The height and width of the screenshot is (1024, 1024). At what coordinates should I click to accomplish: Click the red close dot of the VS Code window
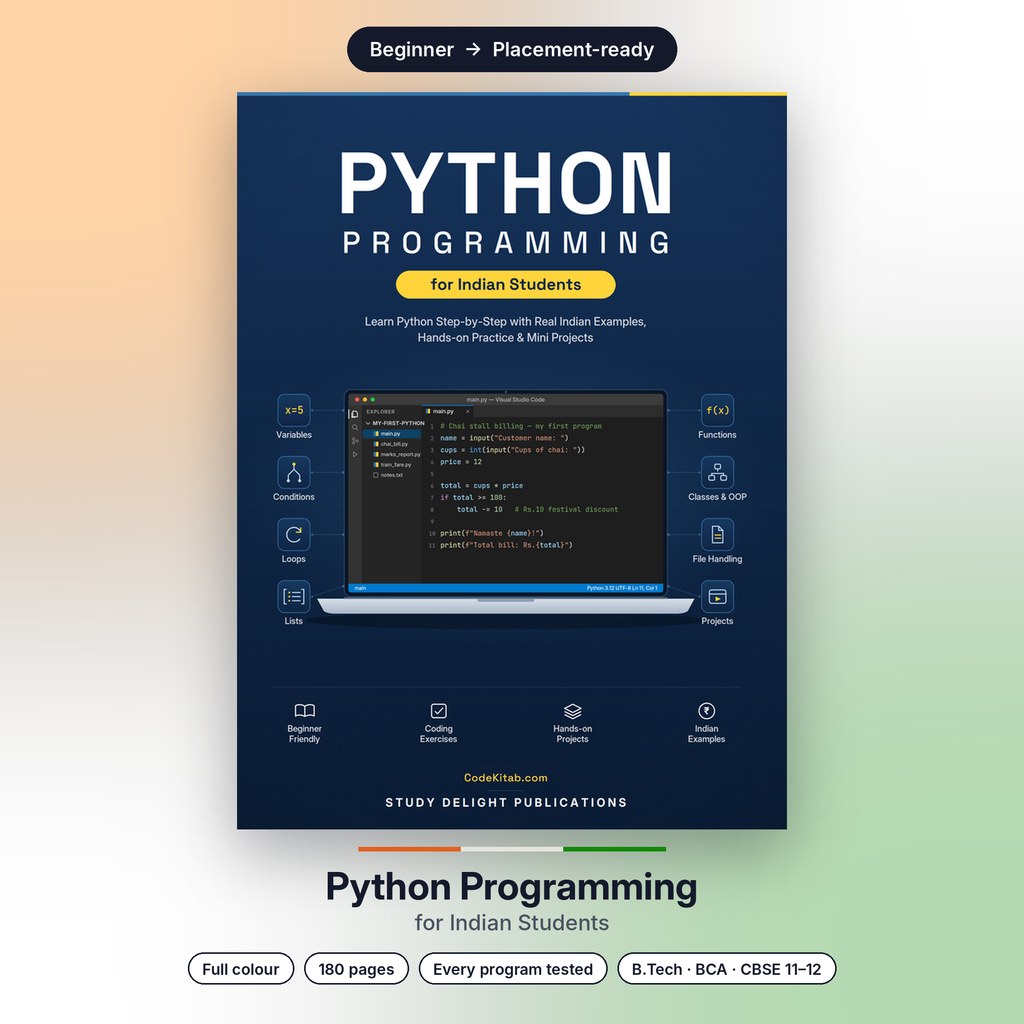tap(357, 400)
